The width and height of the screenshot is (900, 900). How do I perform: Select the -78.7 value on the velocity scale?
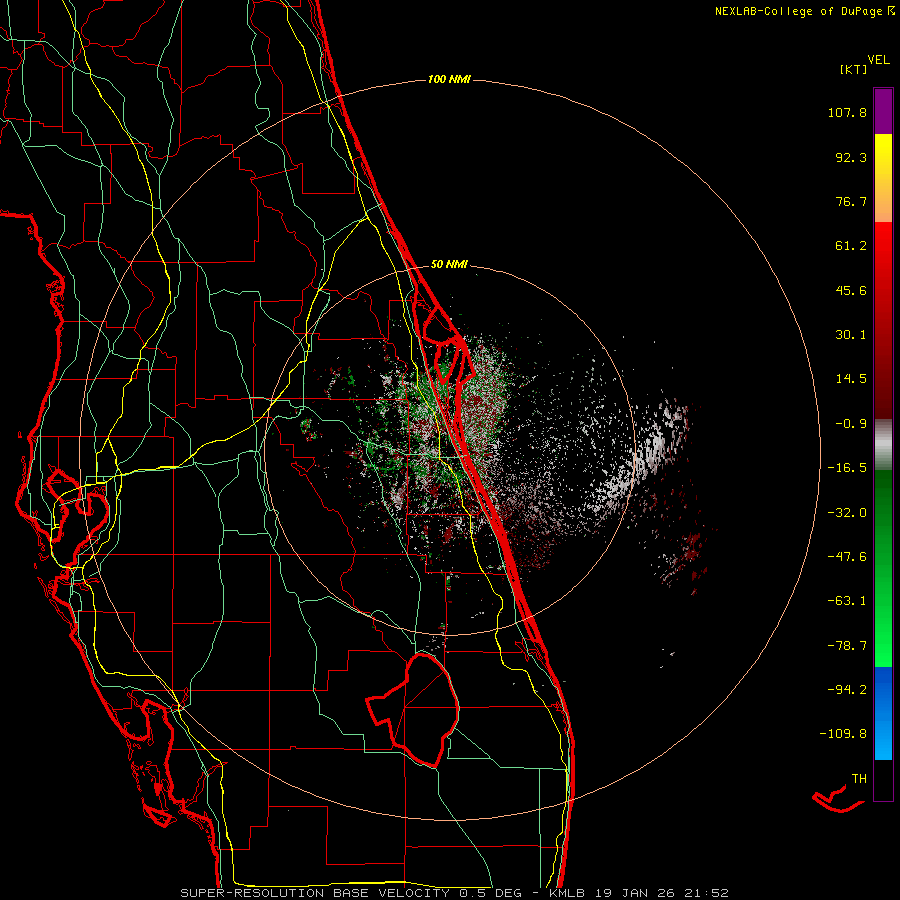[x=847, y=646]
